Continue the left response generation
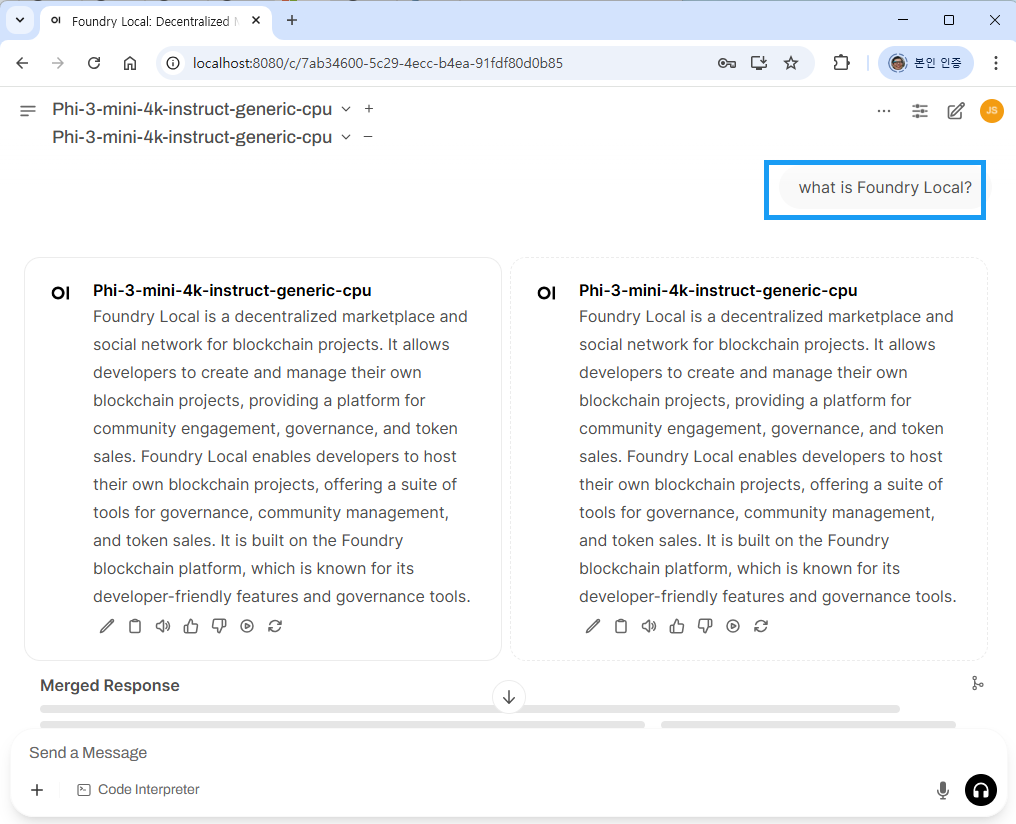Viewport: 1016px width, 824px height. (247, 626)
